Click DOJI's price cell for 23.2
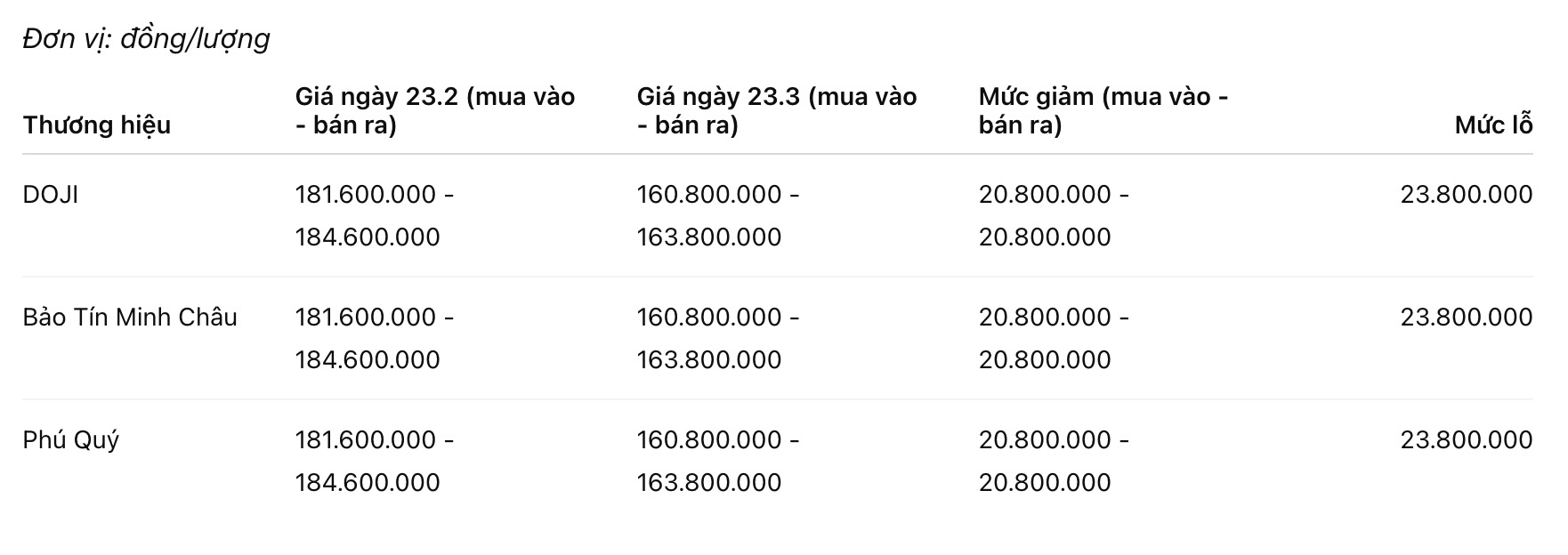This screenshot has width=1568, height=555. [x=374, y=215]
